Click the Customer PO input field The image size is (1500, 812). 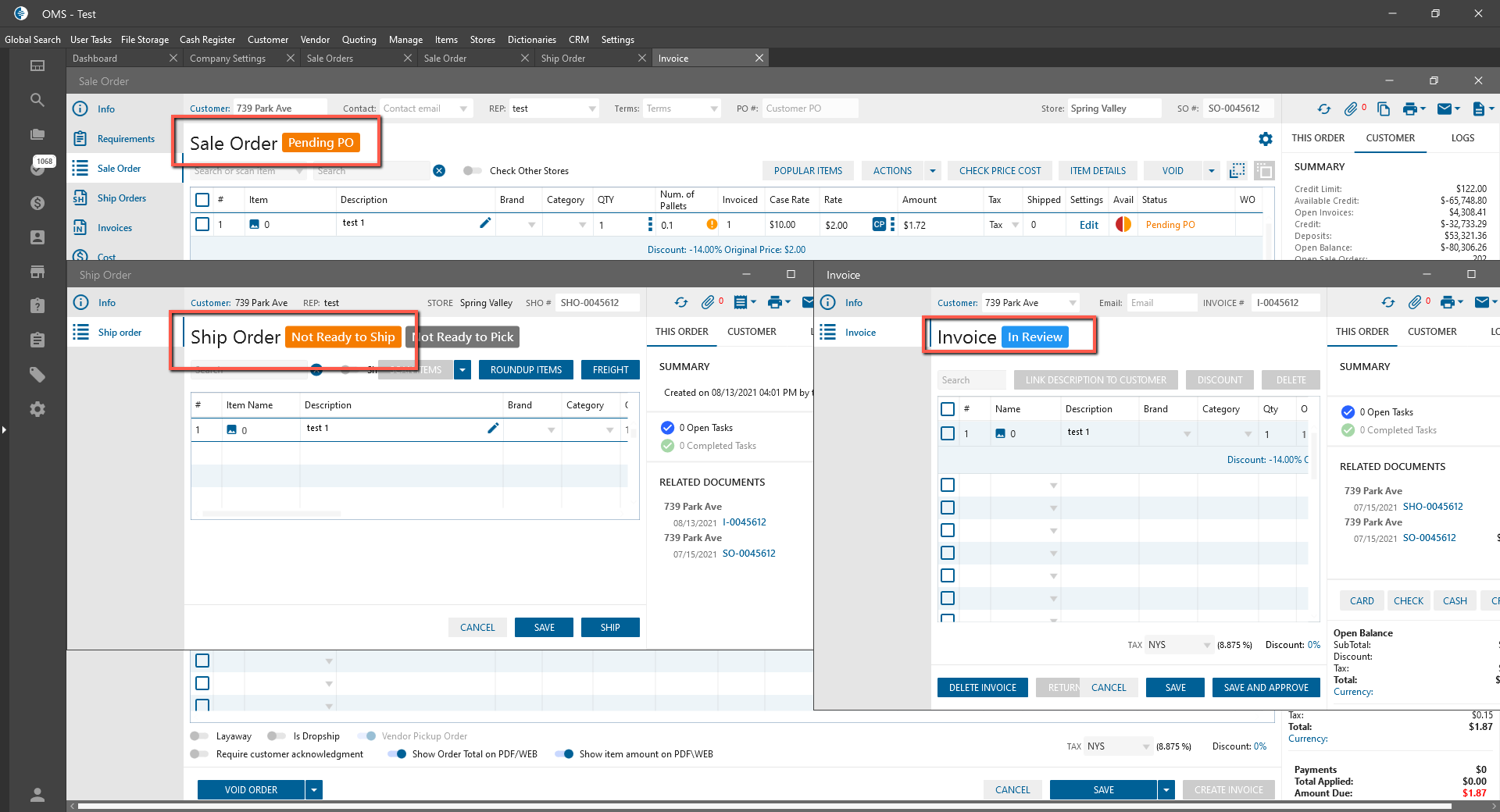pyautogui.click(x=810, y=109)
